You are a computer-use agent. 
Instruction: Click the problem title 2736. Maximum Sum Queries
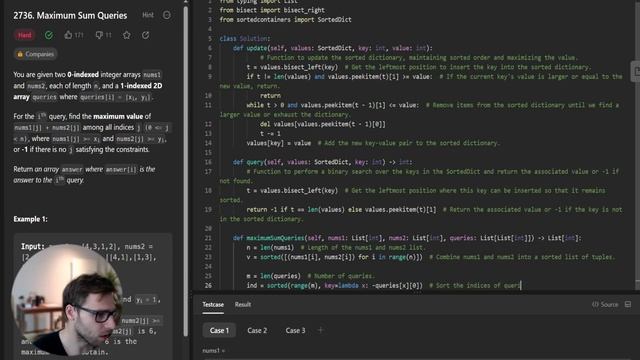coord(70,16)
